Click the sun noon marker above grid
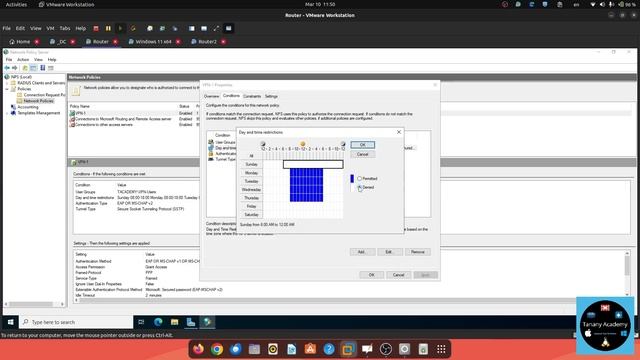Screen dimensions: 640x360 pos(302,144)
